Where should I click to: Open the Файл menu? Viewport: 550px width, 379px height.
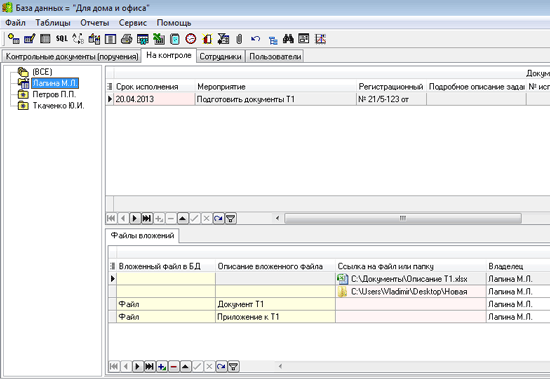pyautogui.click(x=15, y=23)
